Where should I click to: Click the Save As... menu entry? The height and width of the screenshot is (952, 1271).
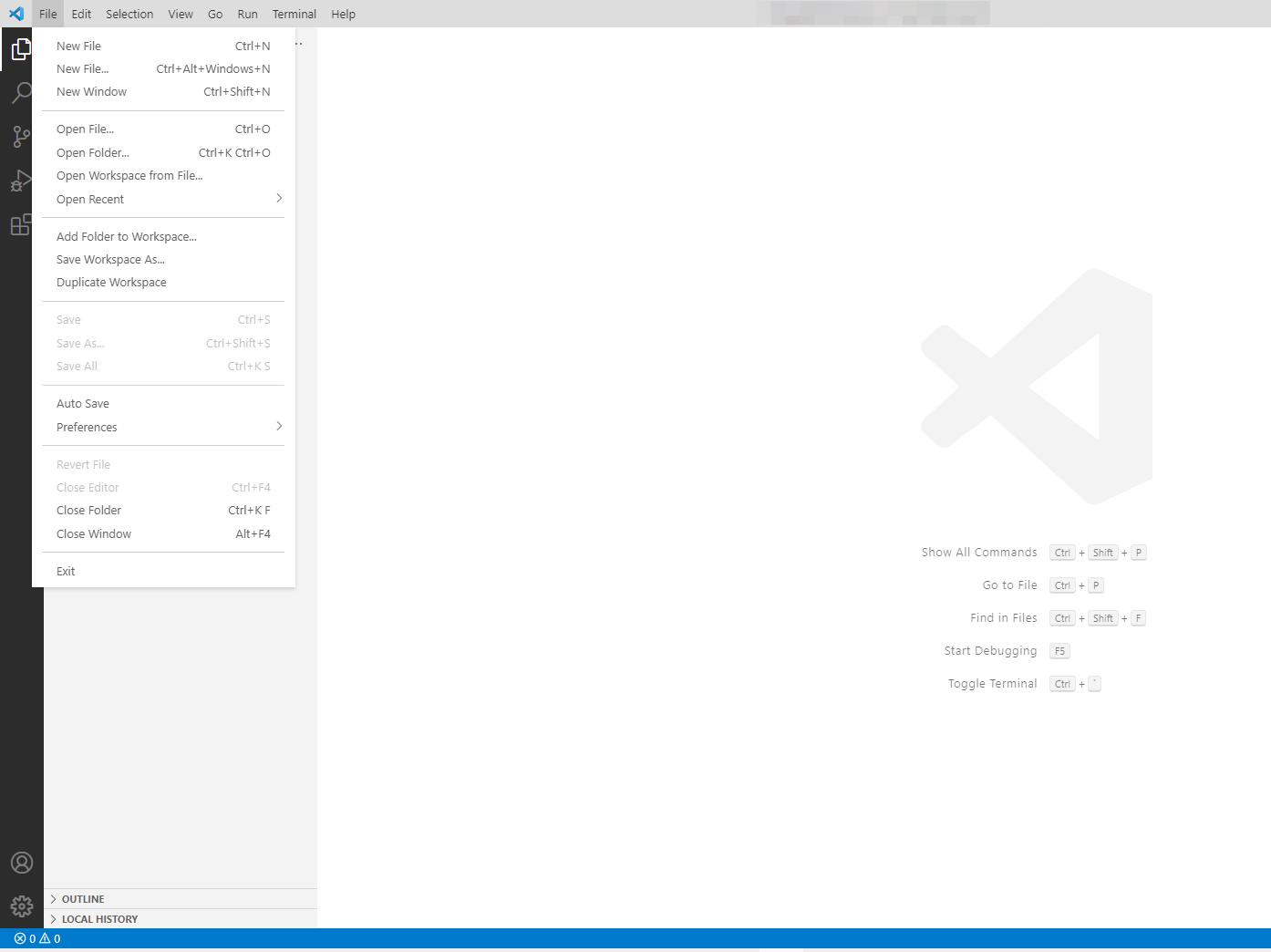(x=164, y=344)
